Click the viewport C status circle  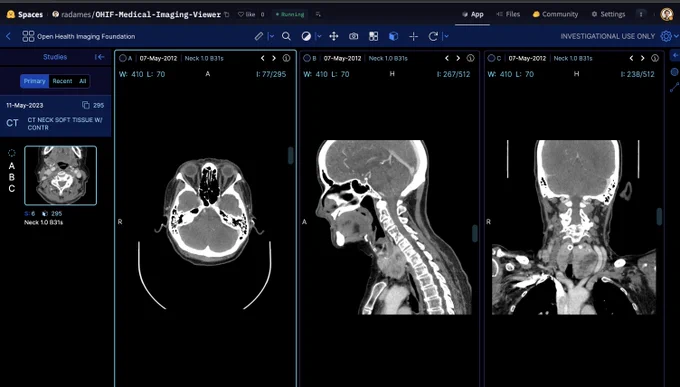pyautogui.click(x=491, y=58)
